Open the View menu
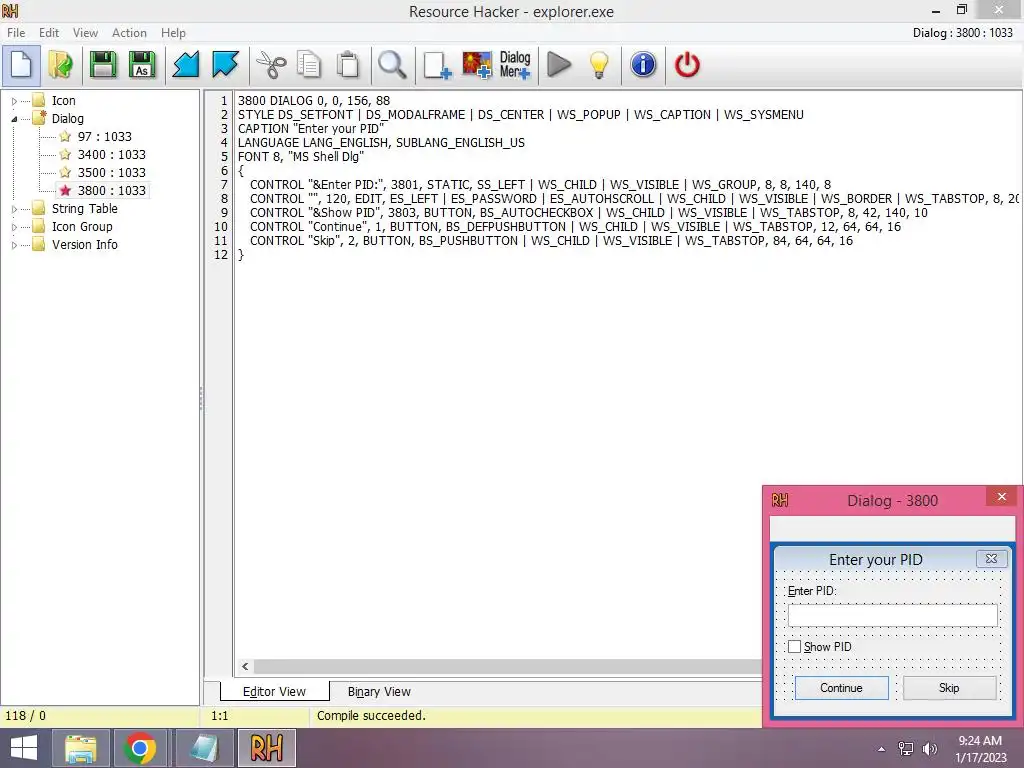Image resolution: width=1024 pixels, height=768 pixels. pyautogui.click(x=85, y=33)
